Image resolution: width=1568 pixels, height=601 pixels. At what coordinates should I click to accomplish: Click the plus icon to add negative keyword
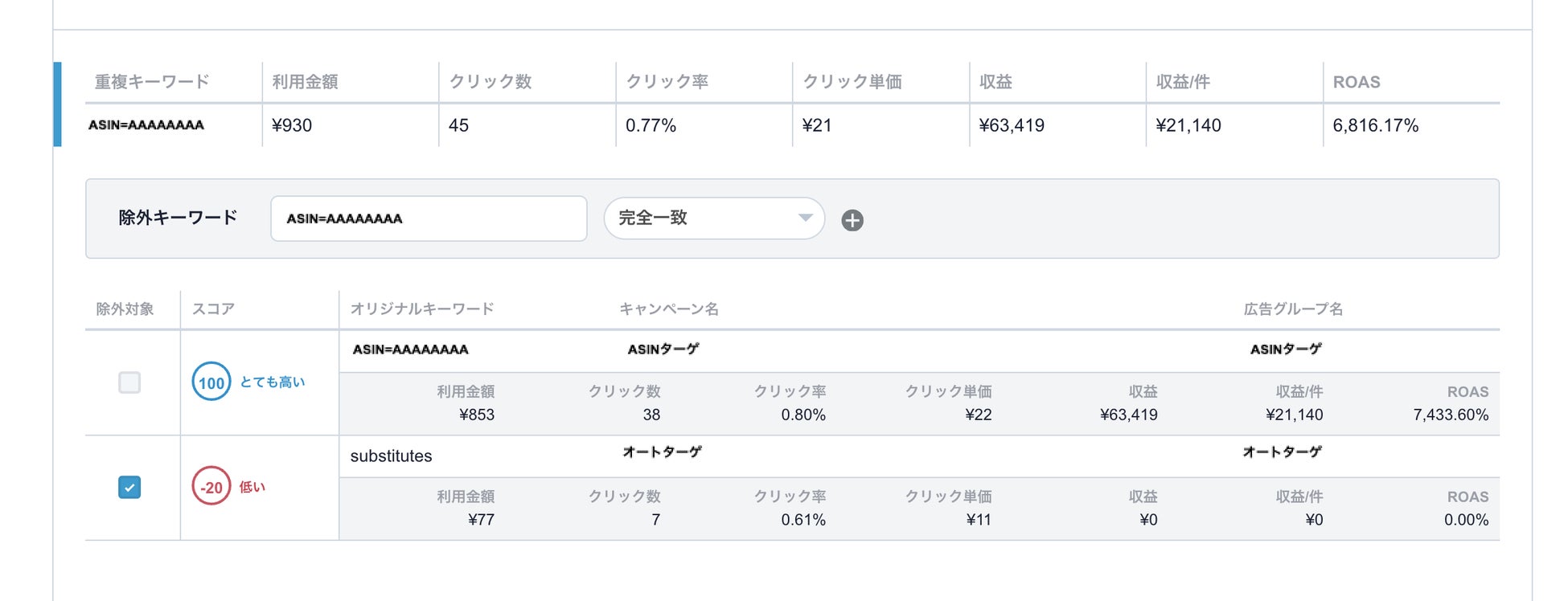pos(852,220)
